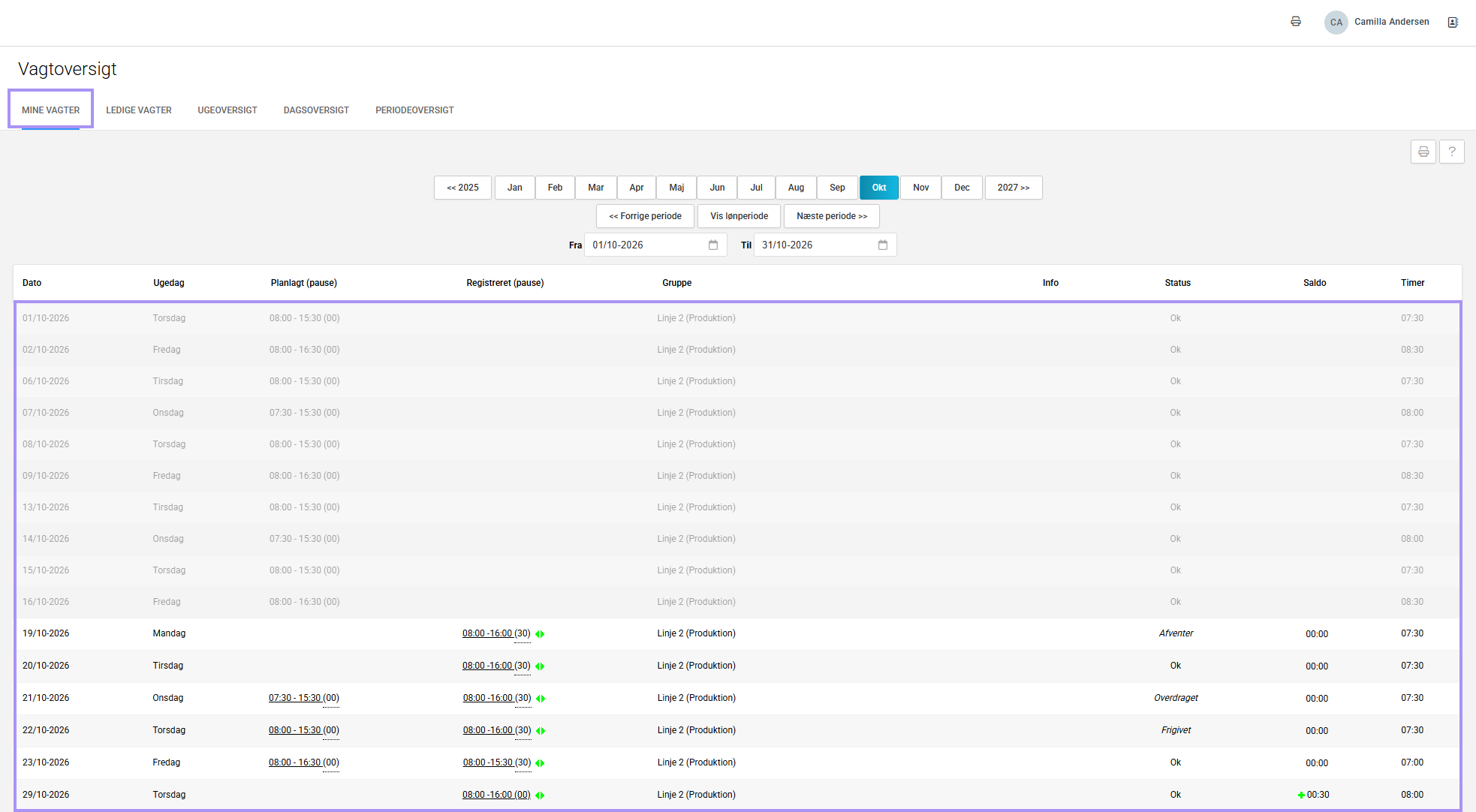Click the Fra date input field

655,245
